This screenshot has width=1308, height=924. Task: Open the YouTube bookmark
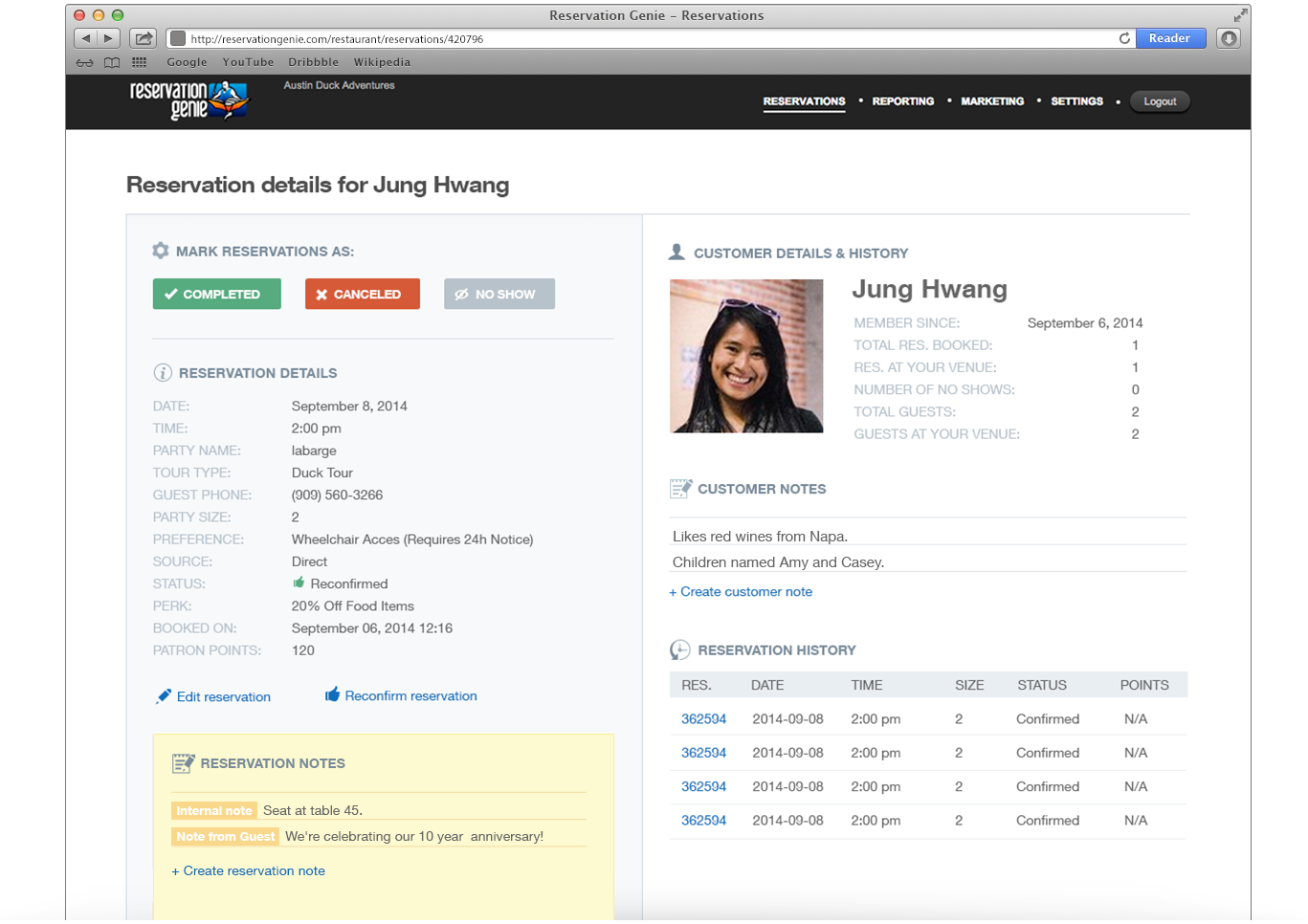point(248,62)
